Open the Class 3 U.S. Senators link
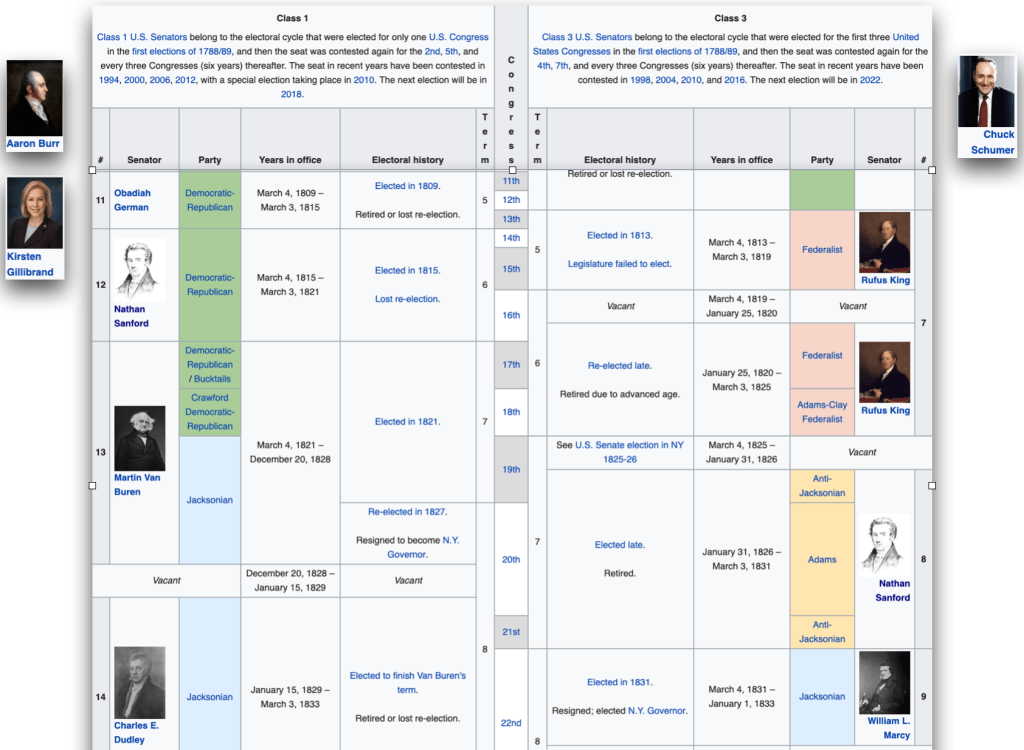Screen dimensions: 1024x750 click(587, 37)
